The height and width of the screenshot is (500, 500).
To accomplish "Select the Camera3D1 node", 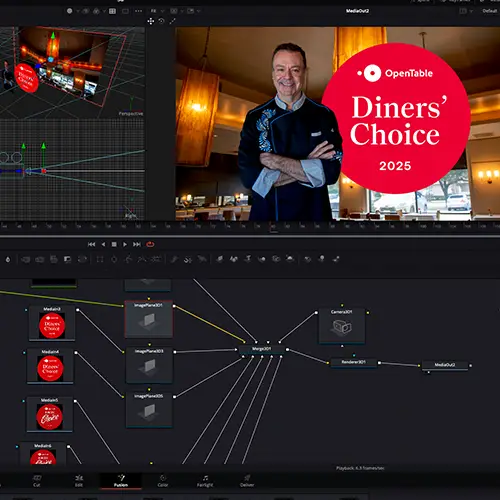I will [342, 325].
